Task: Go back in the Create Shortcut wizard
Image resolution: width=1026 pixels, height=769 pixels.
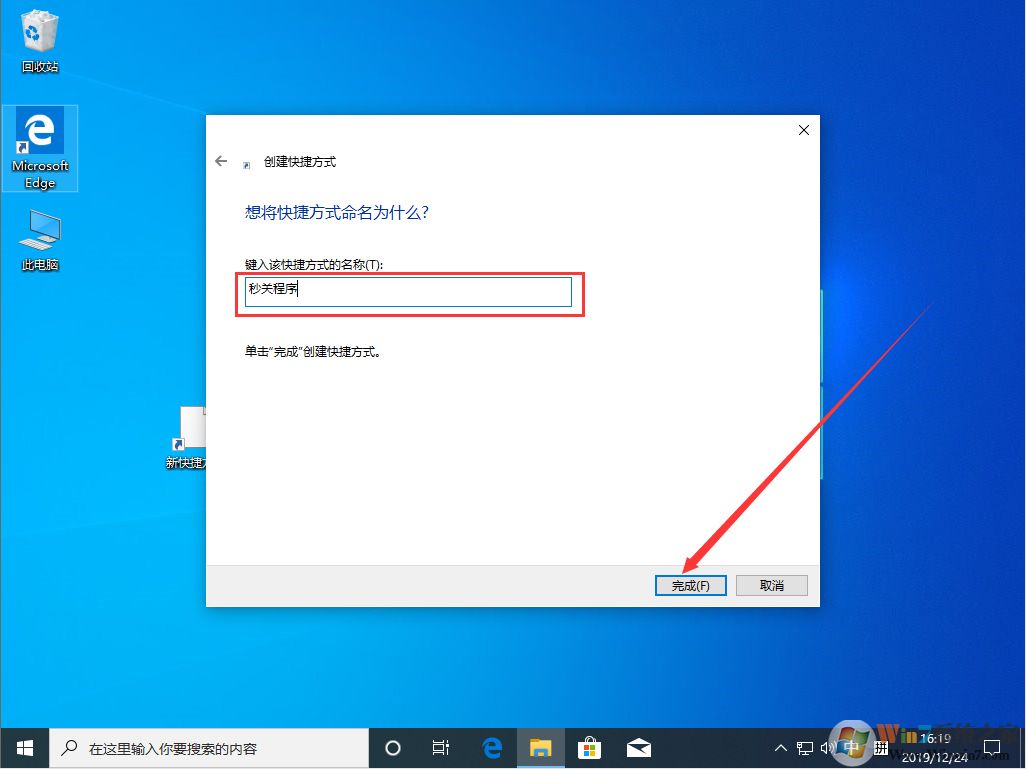Action: [x=221, y=160]
